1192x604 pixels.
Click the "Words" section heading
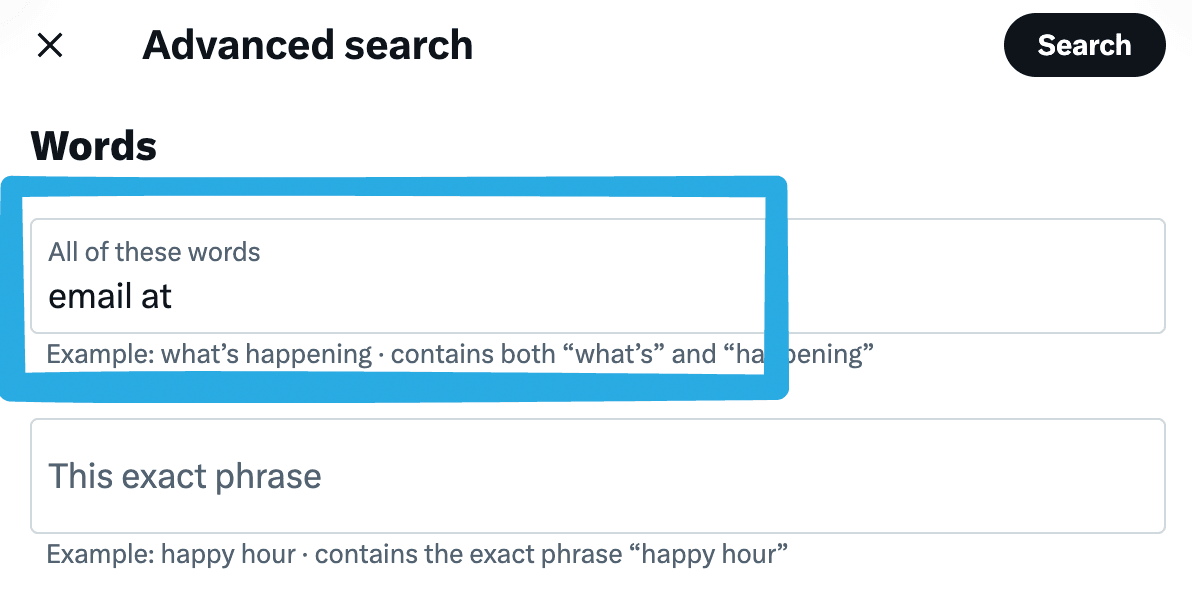pos(94,146)
